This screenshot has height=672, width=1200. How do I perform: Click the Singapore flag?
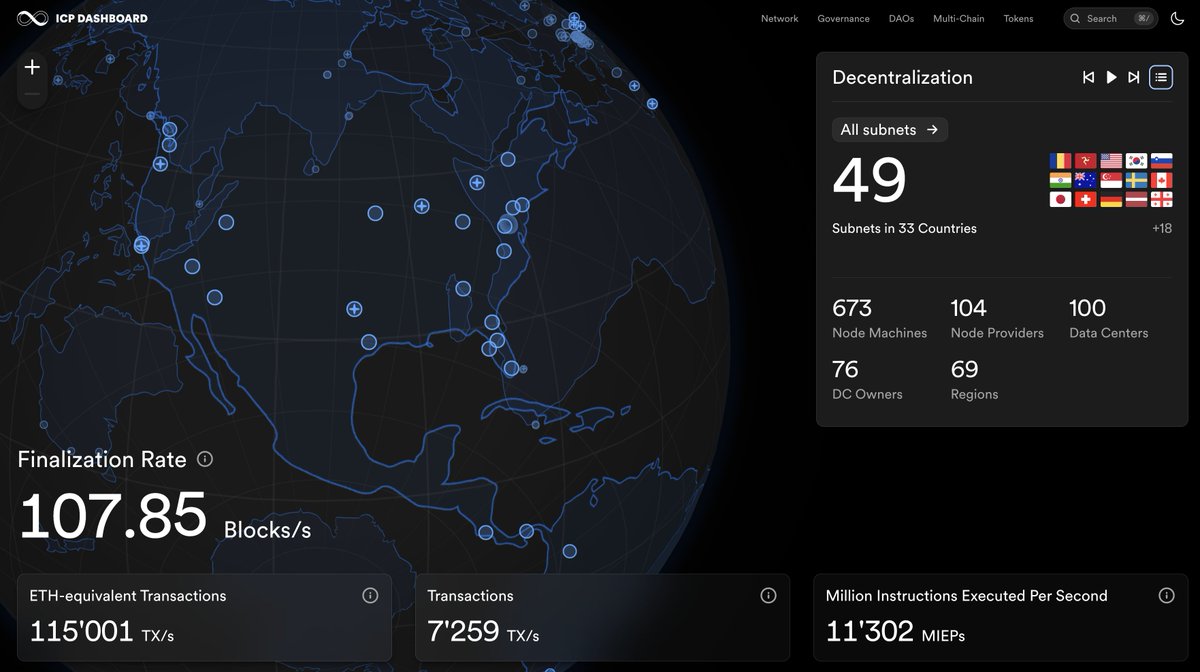(x=1111, y=180)
